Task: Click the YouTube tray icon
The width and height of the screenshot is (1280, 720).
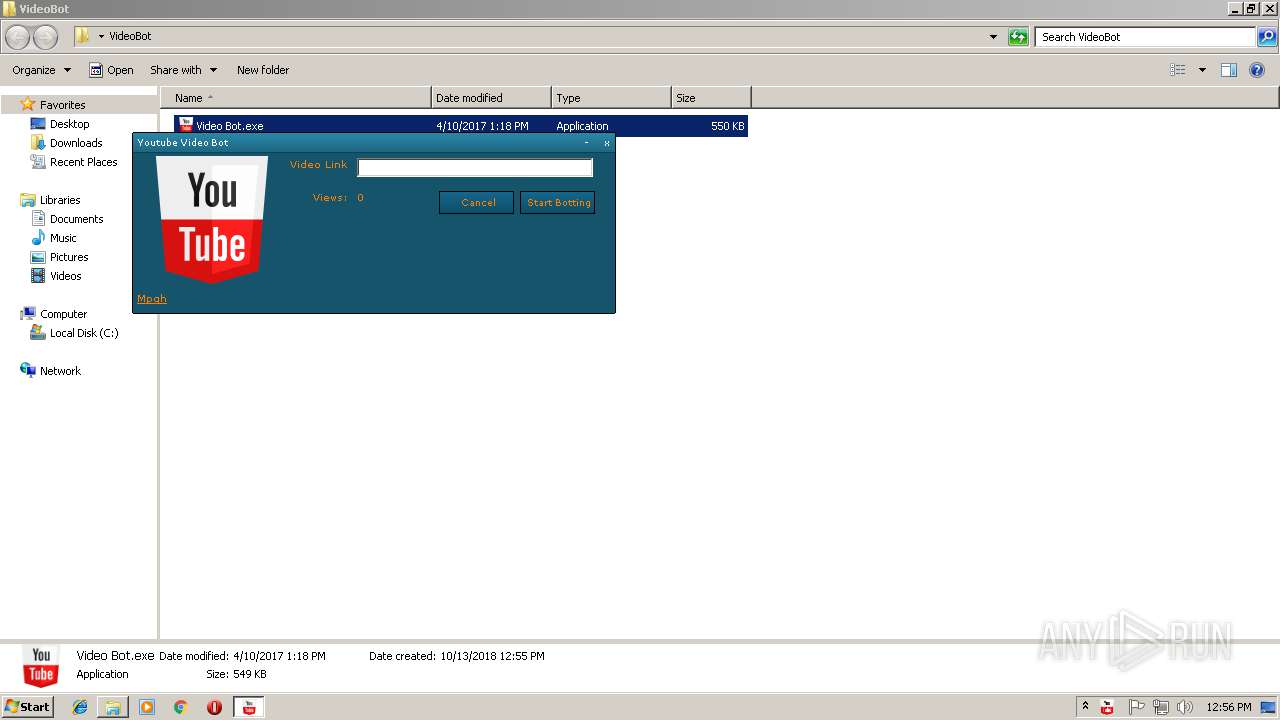Action: click(x=1107, y=707)
